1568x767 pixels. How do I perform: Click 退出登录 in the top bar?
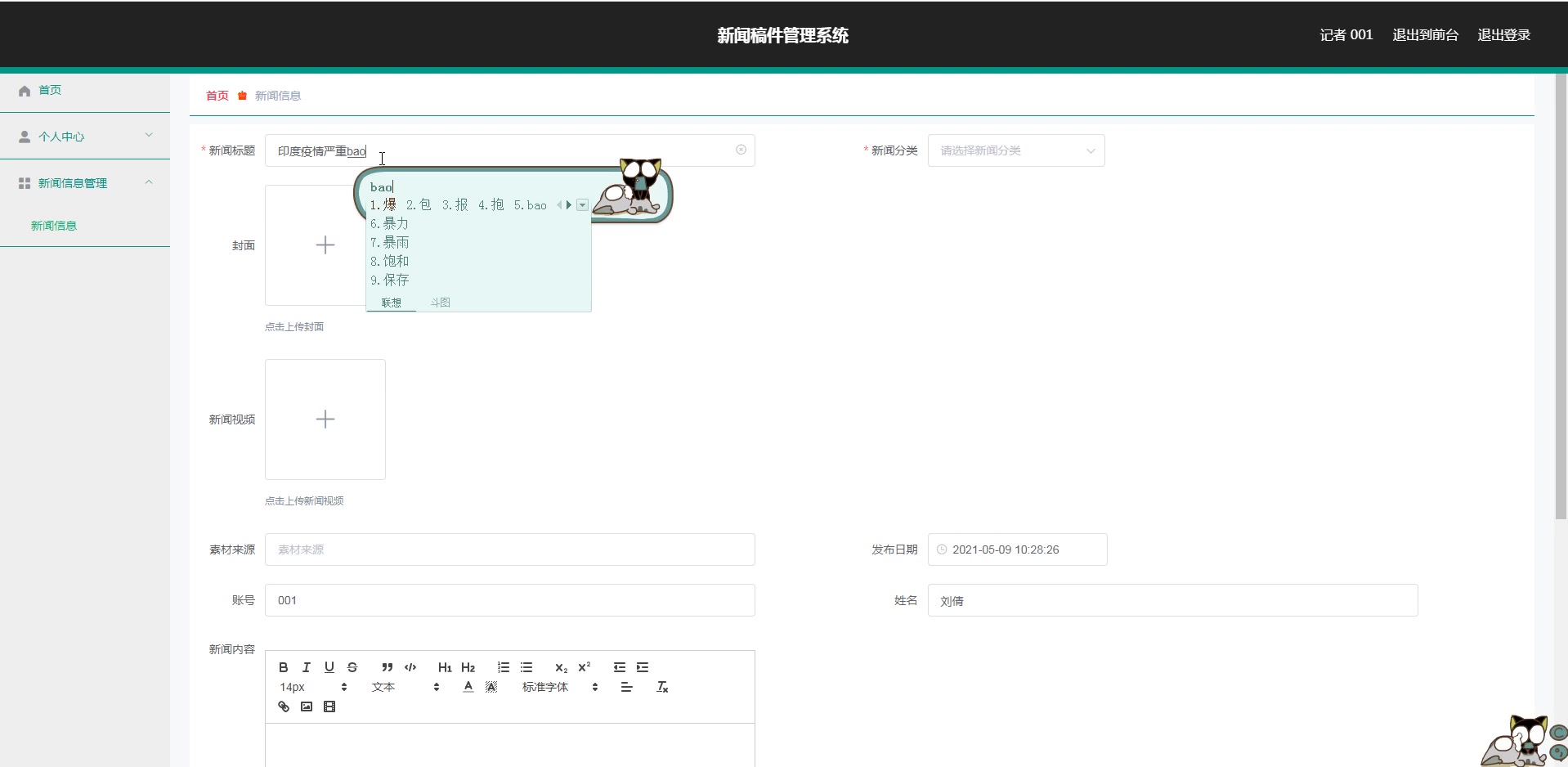1504,34
